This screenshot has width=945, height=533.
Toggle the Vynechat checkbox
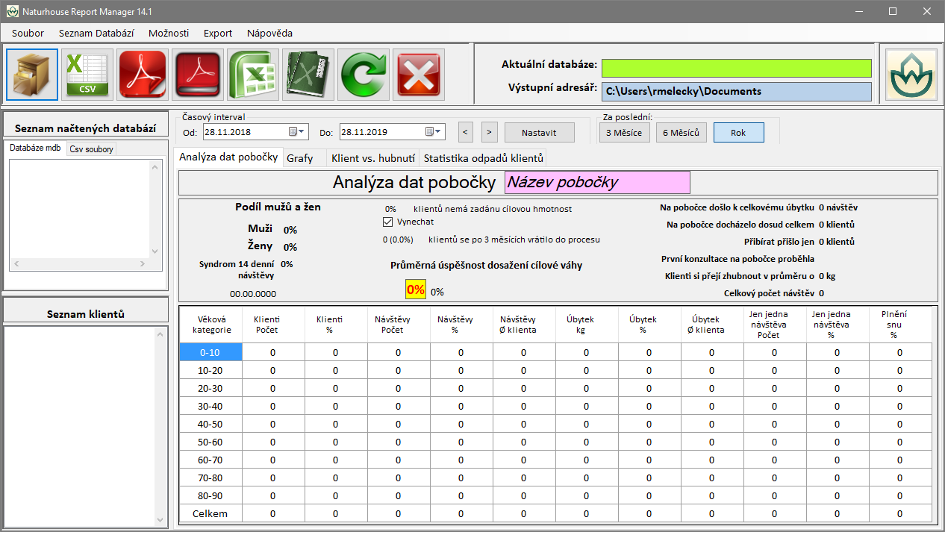(x=389, y=222)
